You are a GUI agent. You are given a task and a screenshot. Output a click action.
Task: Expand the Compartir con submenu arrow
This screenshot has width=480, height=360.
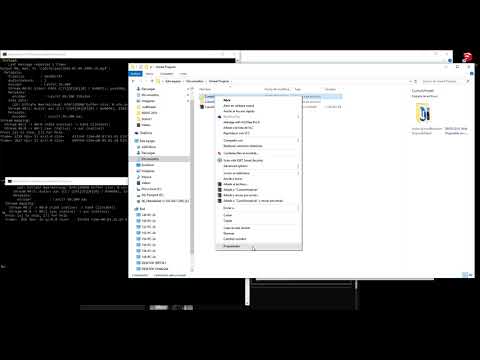[x=298, y=140]
